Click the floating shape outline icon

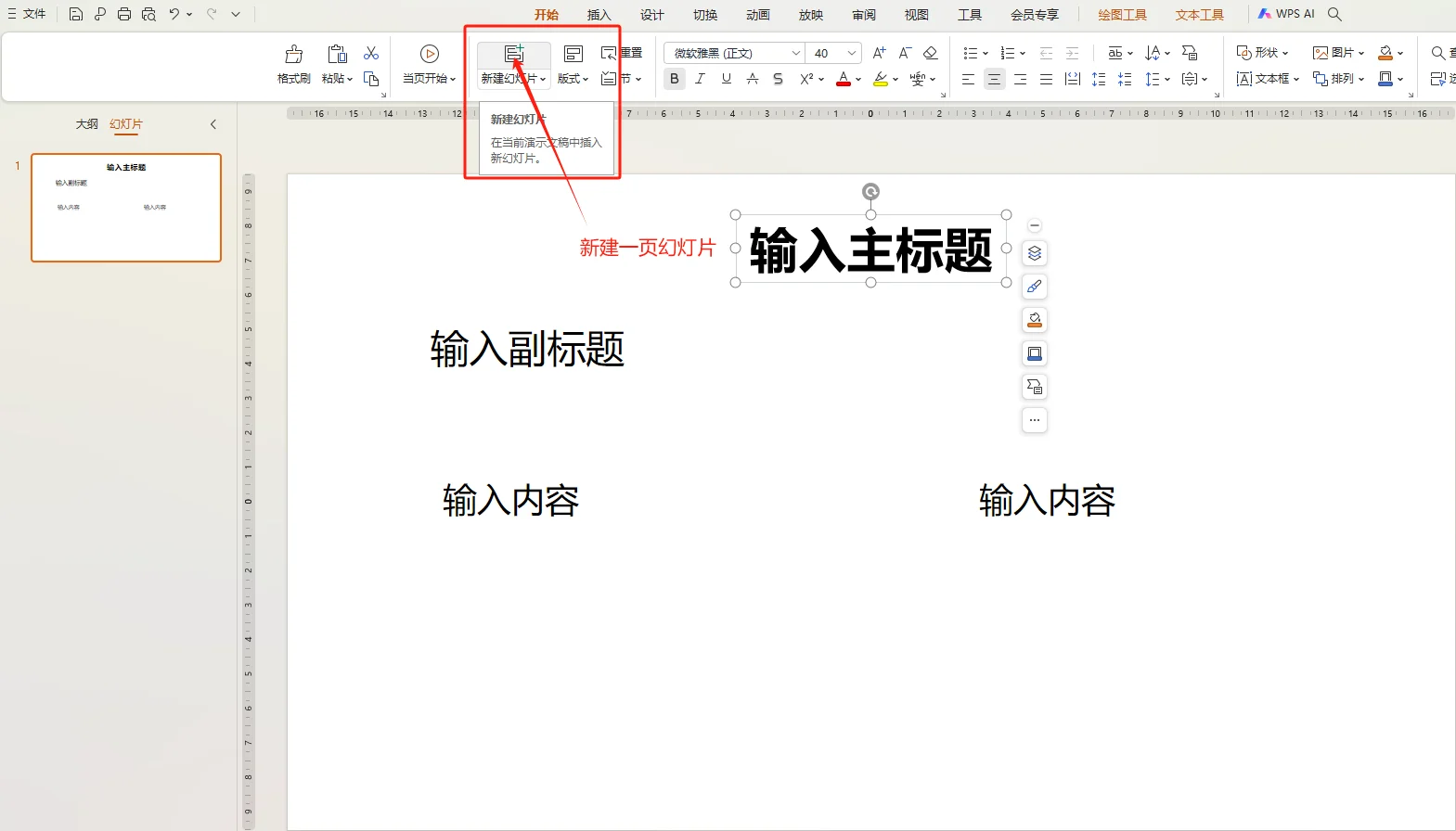[x=1035, y=353]
